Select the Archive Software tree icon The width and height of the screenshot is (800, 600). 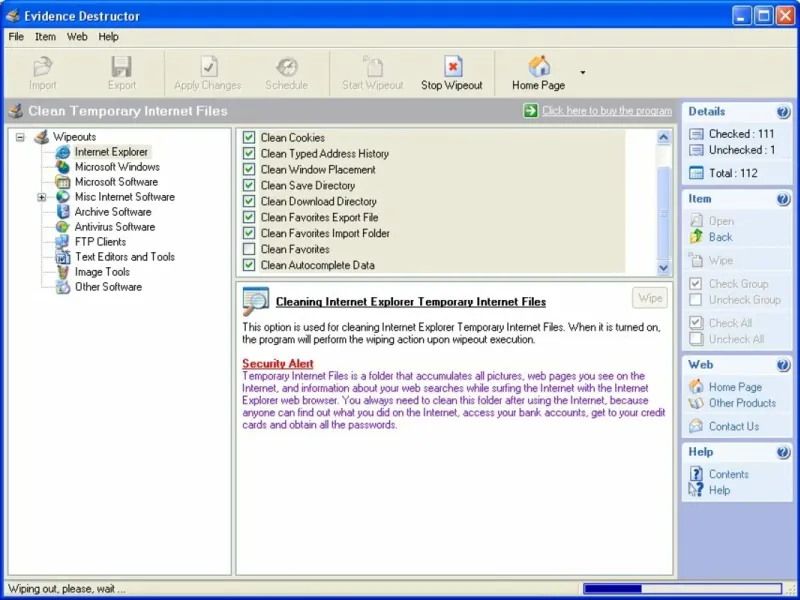pos(62,212)
